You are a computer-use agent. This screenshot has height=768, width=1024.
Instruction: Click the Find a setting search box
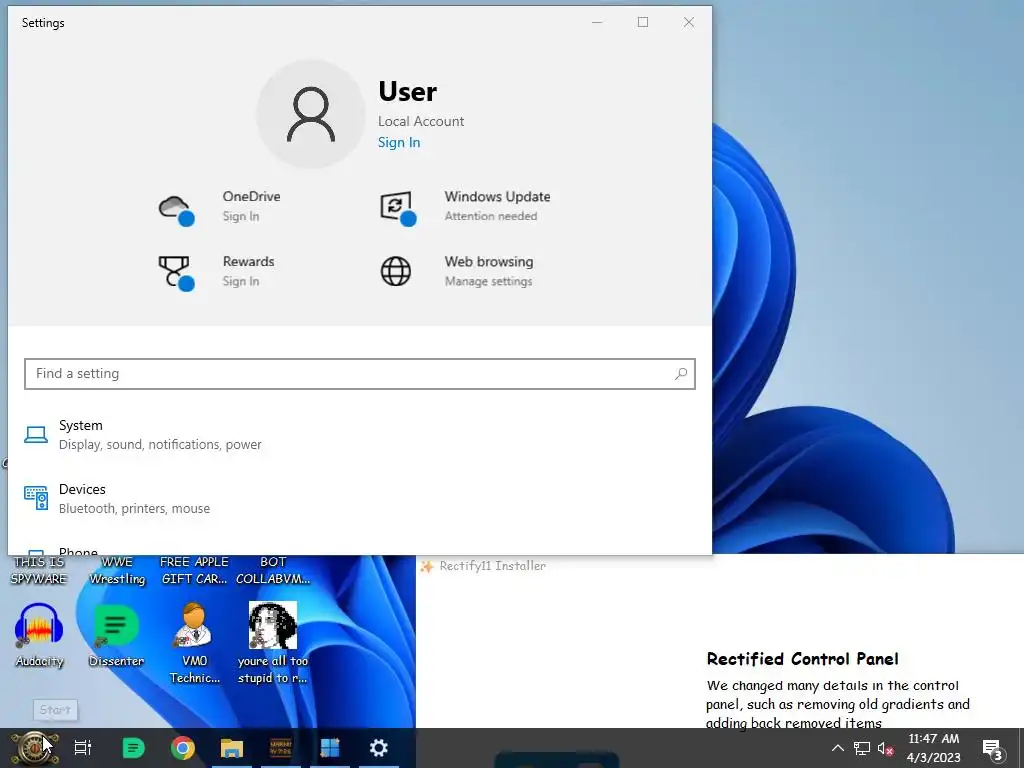point(360,374)
